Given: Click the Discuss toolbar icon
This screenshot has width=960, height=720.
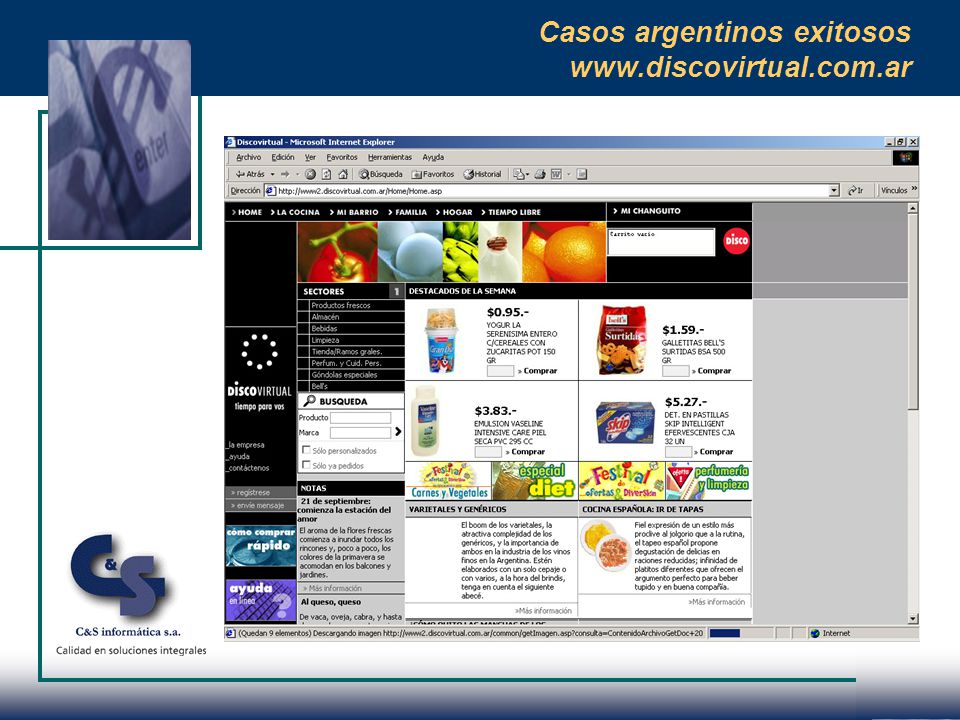Looking at the screenshot, I should [x=582, y=174].
